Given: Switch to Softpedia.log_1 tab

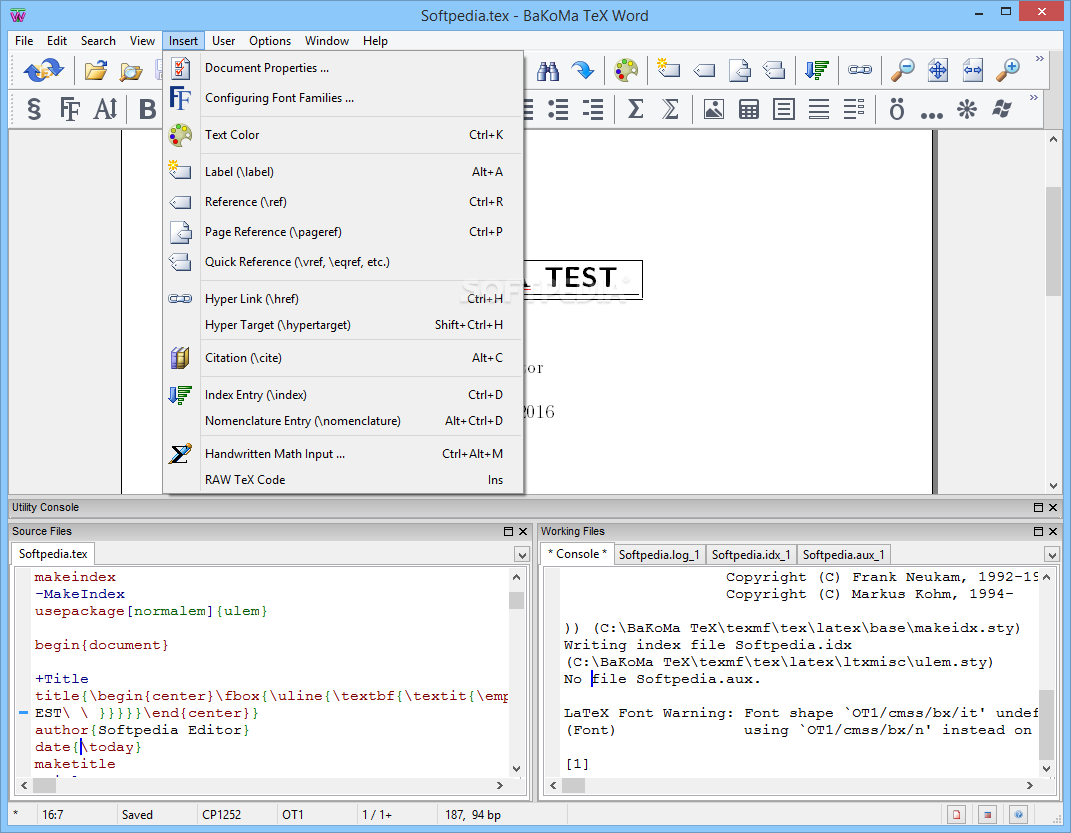Looking at the screenshot, I should (x=659, y=554).
